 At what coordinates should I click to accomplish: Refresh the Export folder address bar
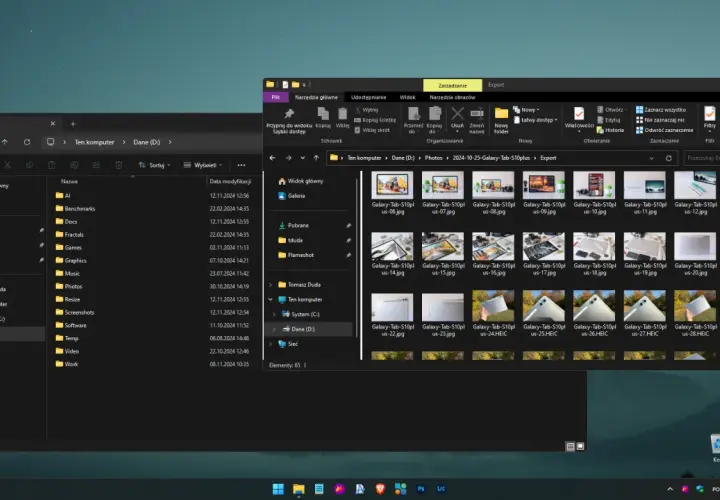point(669,158)
